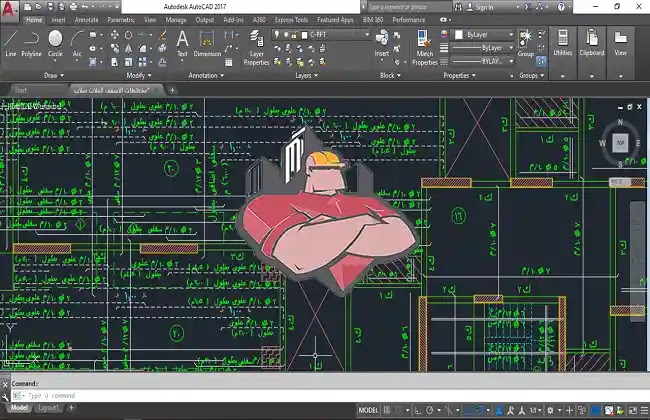
Task: Add a new layout with plus button
Action: coord(71,408)
